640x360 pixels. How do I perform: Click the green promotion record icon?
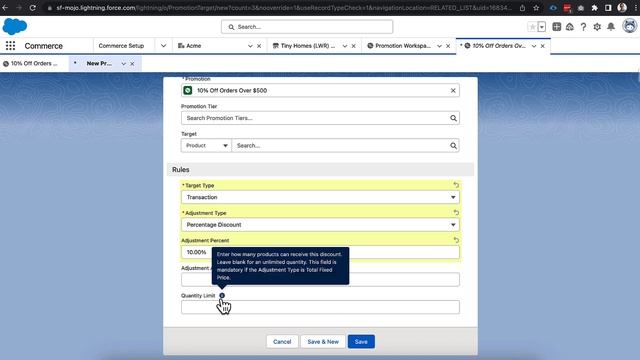(x=188, y=91)
